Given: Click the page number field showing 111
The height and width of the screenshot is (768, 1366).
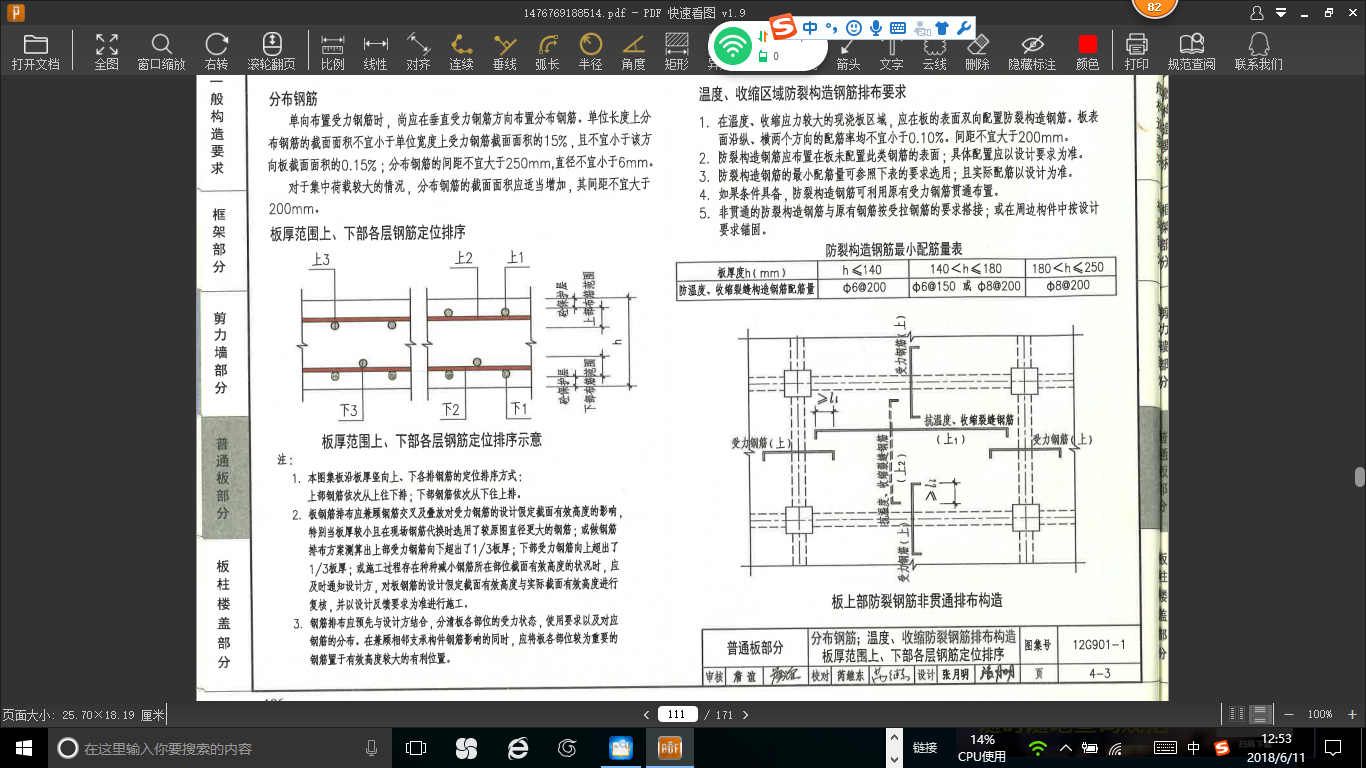Looking at the screenshot, I should [677, 715].
